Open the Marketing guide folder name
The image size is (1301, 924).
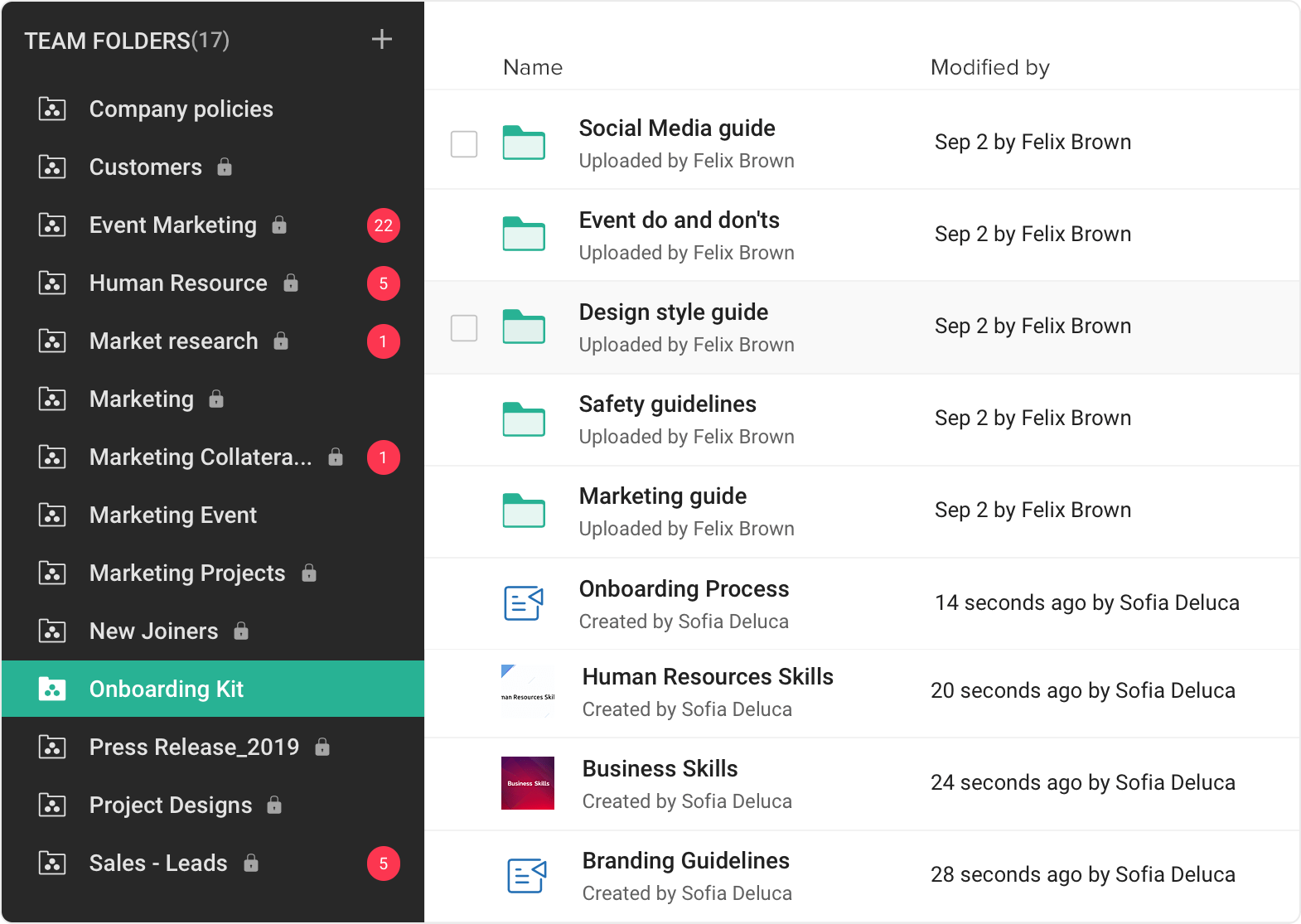(x=662, y=496)
